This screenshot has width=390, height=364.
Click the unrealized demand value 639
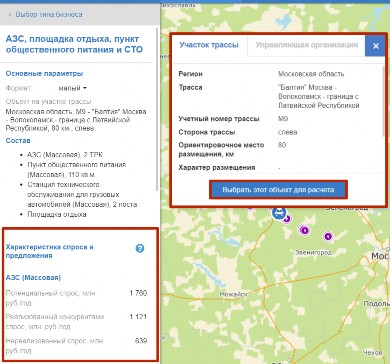coord(141,341)
